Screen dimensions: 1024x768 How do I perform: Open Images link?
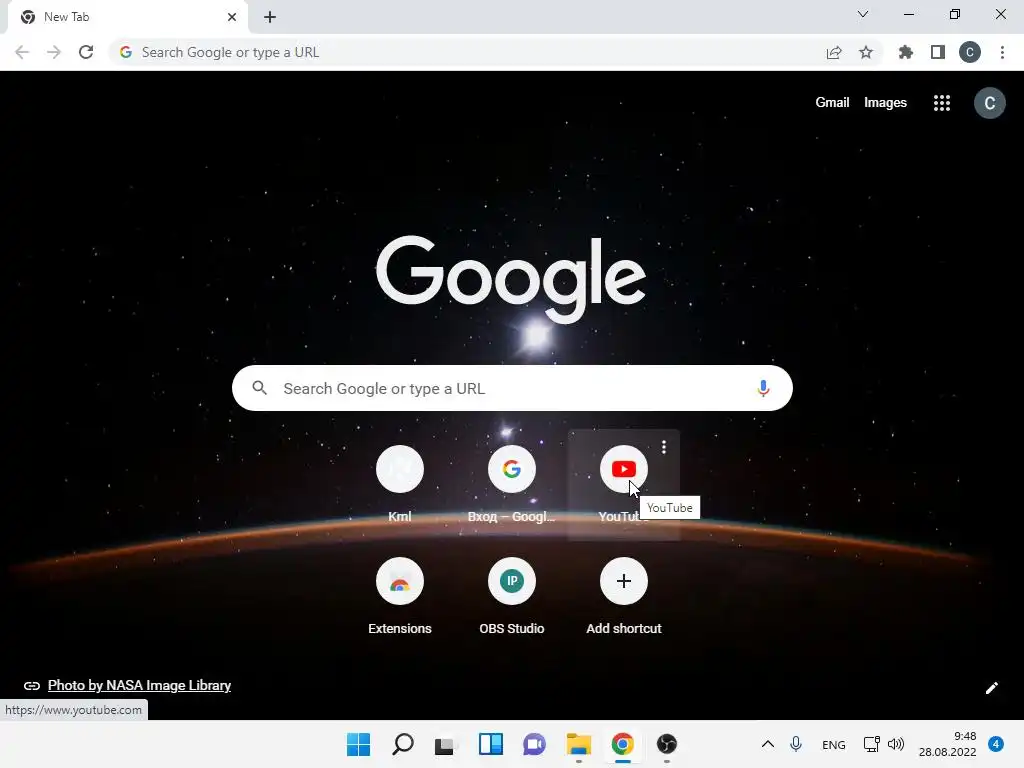click(885, 103)
